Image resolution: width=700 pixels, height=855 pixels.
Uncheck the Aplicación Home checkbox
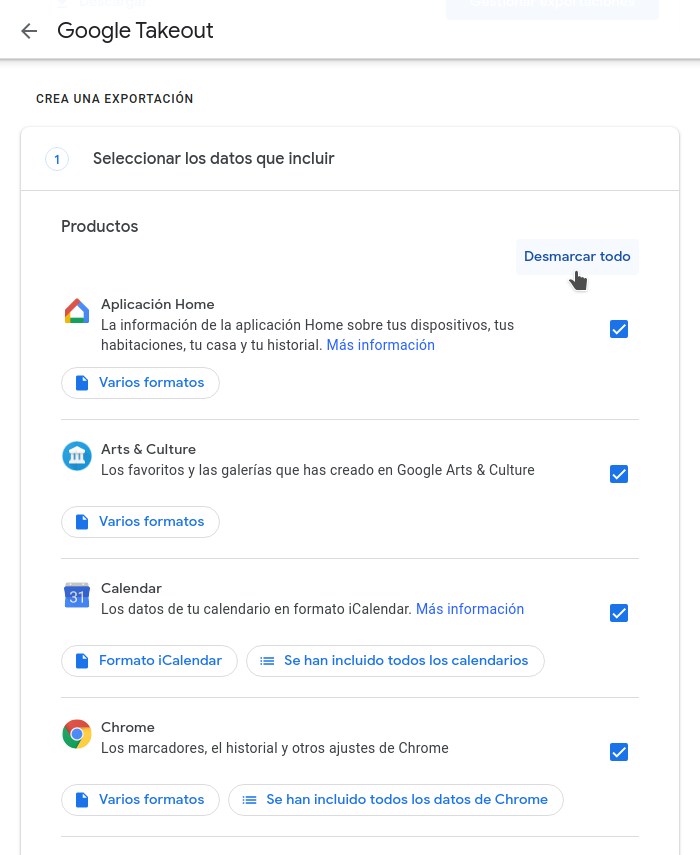619,329
